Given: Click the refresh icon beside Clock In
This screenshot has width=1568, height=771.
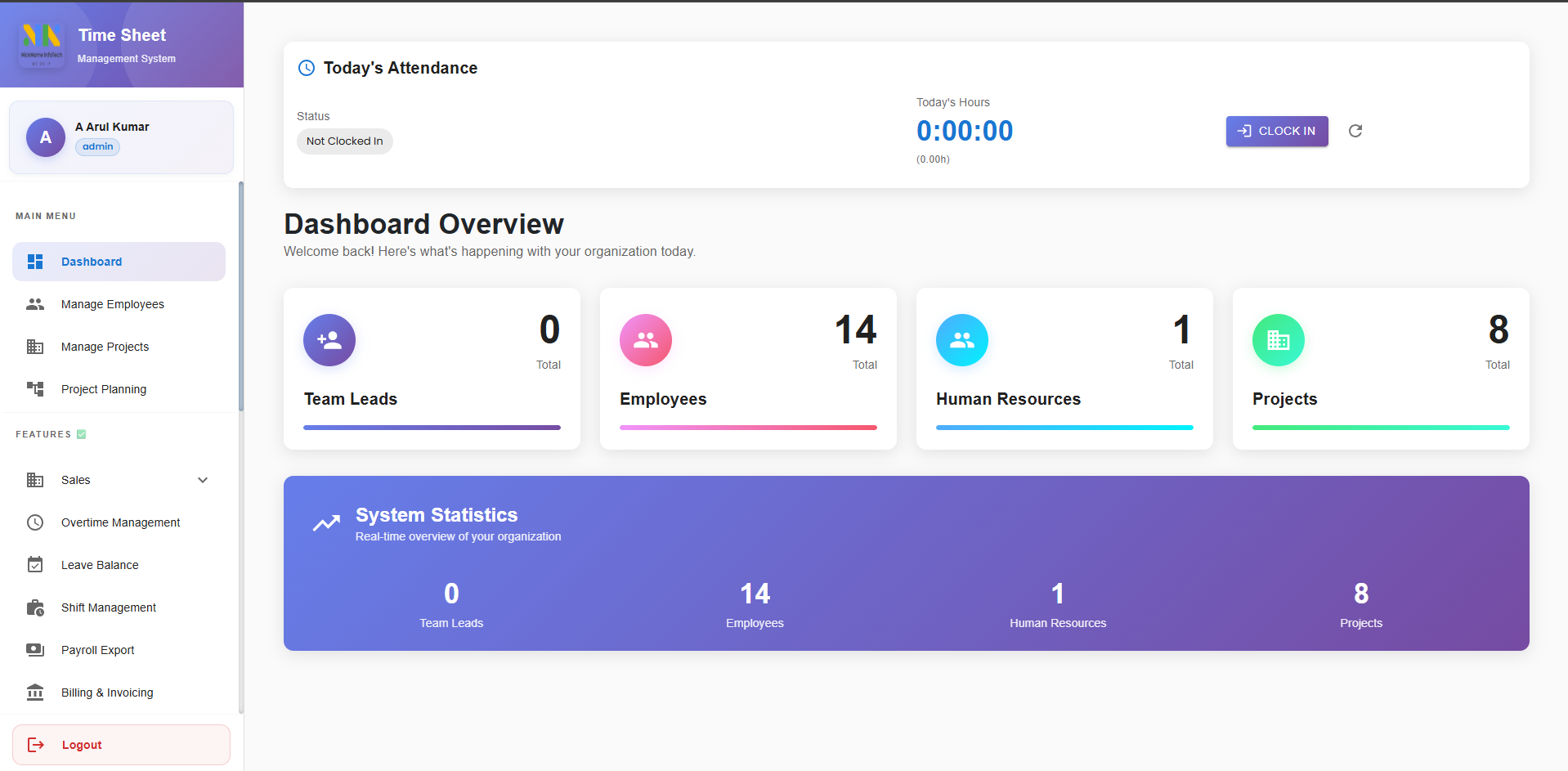Looking at the screenshot, I should pos(1355,131).
